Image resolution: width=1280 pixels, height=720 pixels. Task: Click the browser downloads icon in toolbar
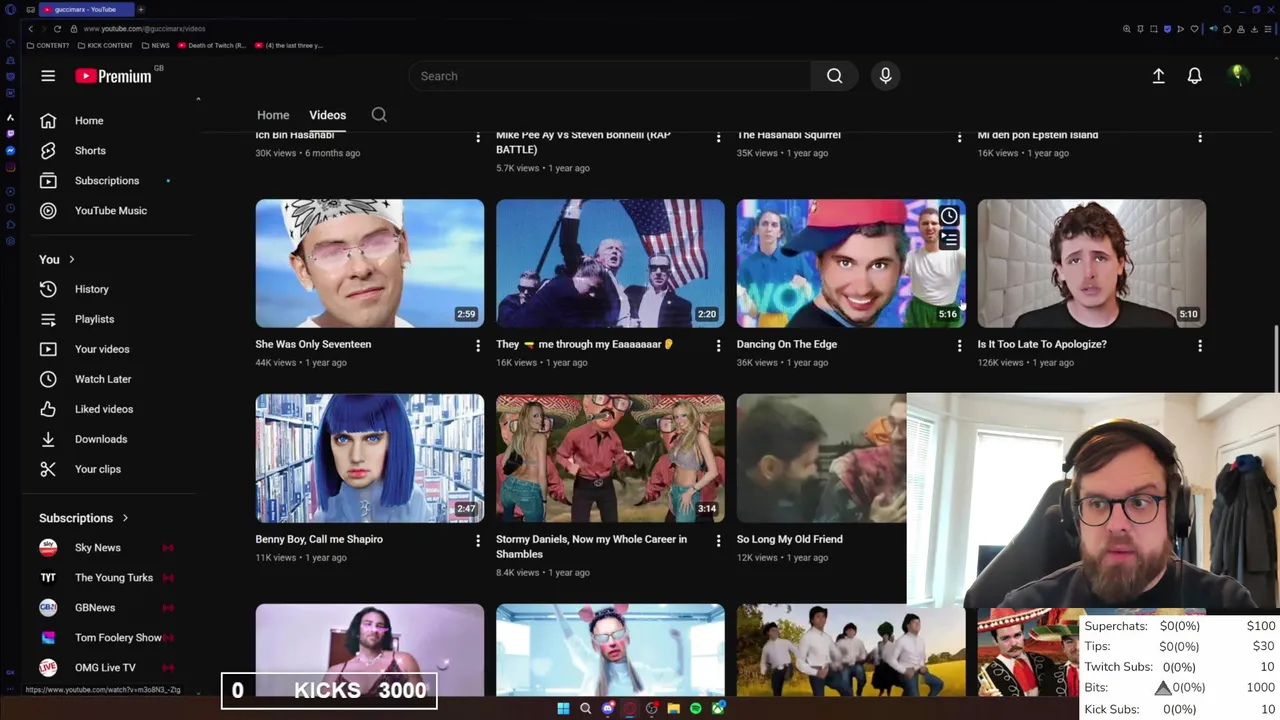pyautogui.click(x=1254, y=29)
